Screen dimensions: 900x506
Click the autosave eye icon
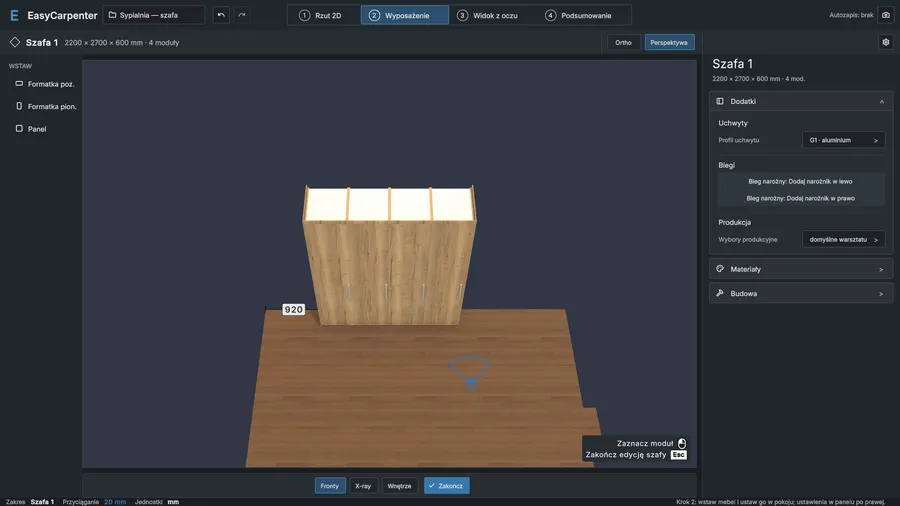[x=886, y=15]
